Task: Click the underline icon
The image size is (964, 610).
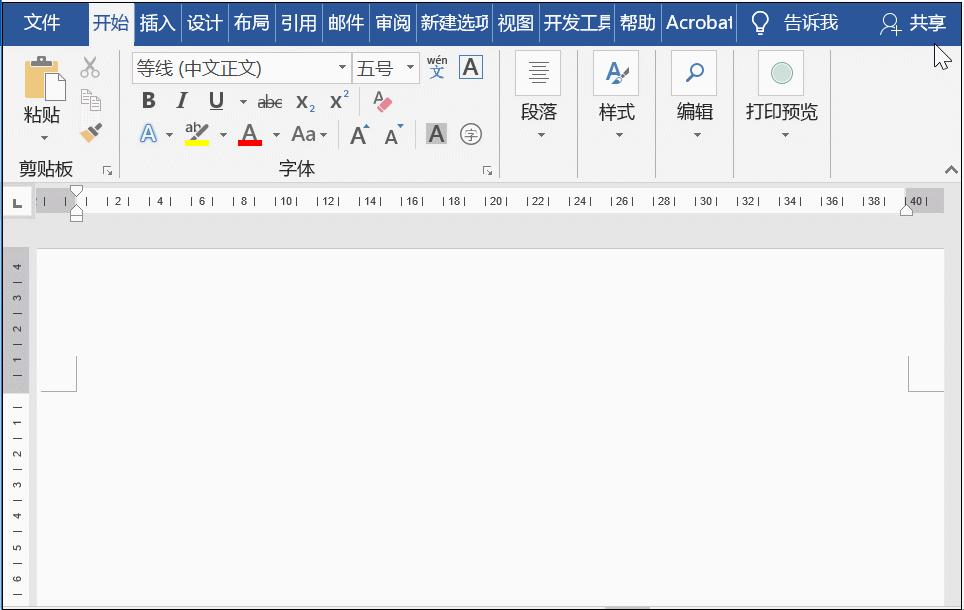Action: [x=215, y=100]
